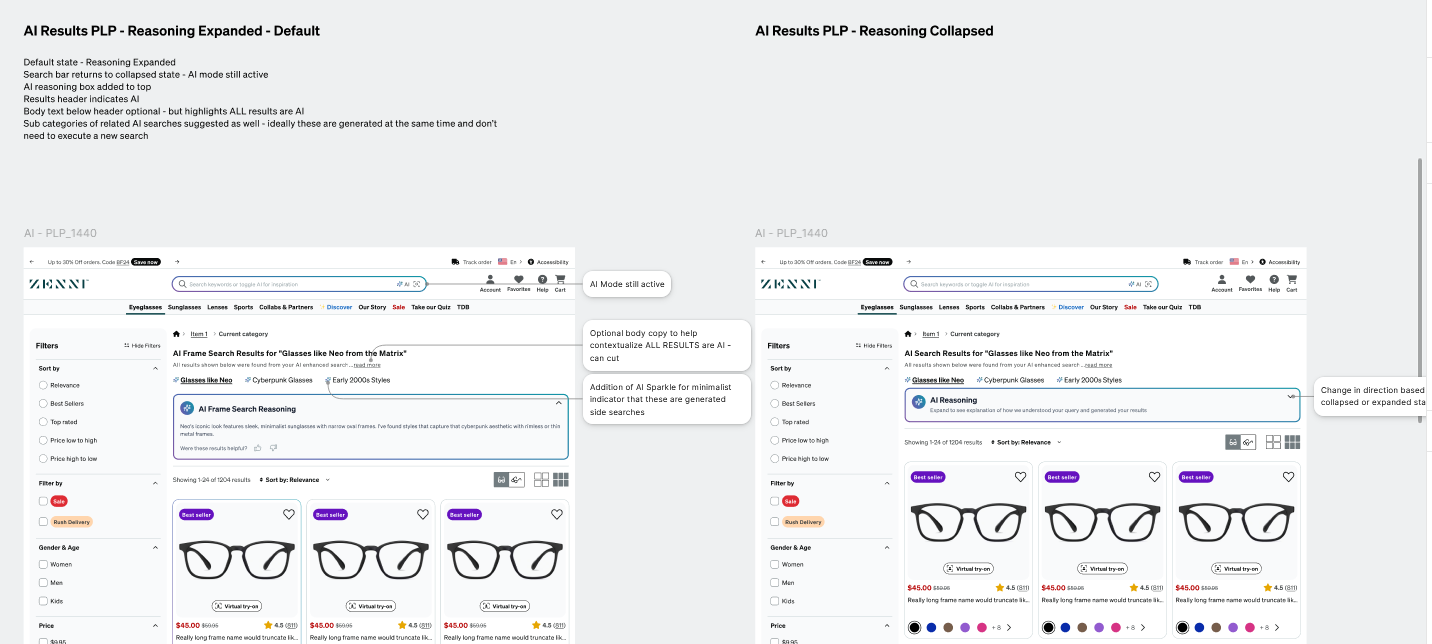This screenshot has width=1432, height=644.
Task: Open the Cart icon in the header
Action: pyautogui.click(x=560, y=281)
